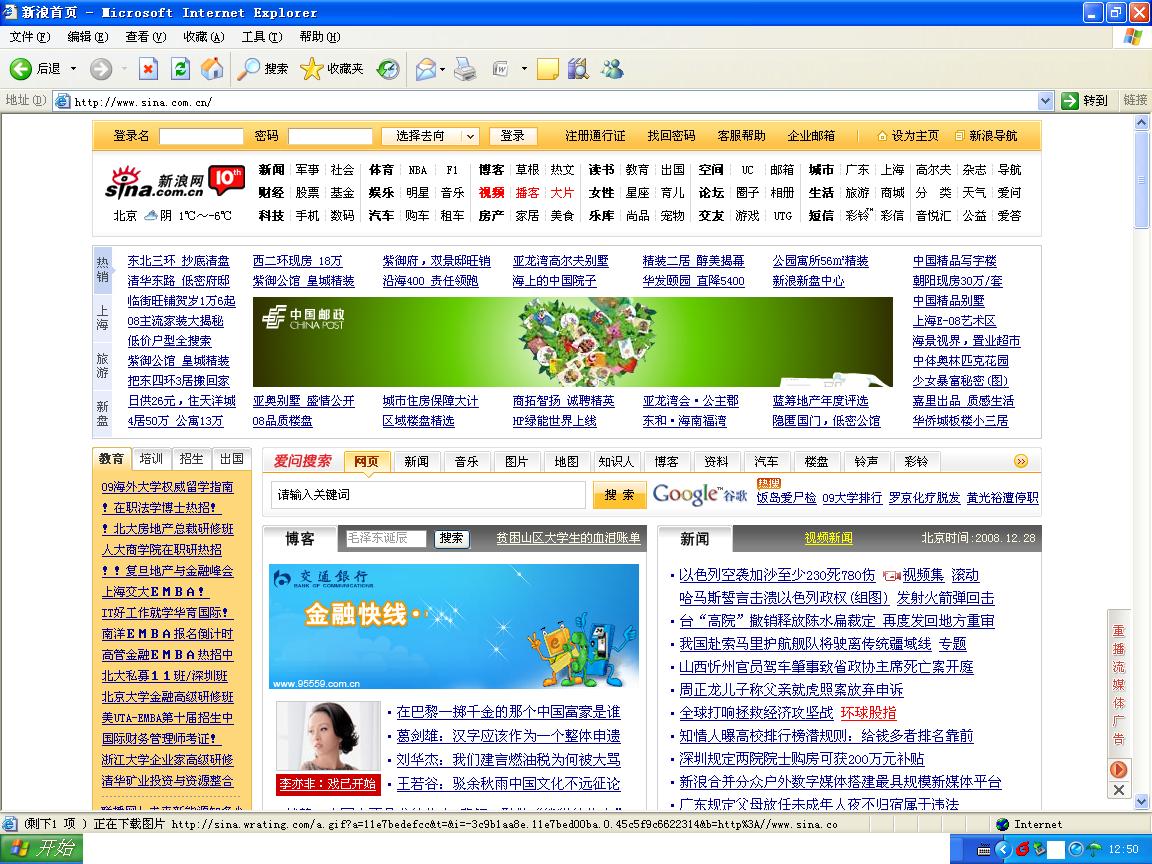Image resolution: width=1152 pixels, height=864 pixels.
Task: Click the Edit document toolbar icon
Action: click(x=501, y=69)
